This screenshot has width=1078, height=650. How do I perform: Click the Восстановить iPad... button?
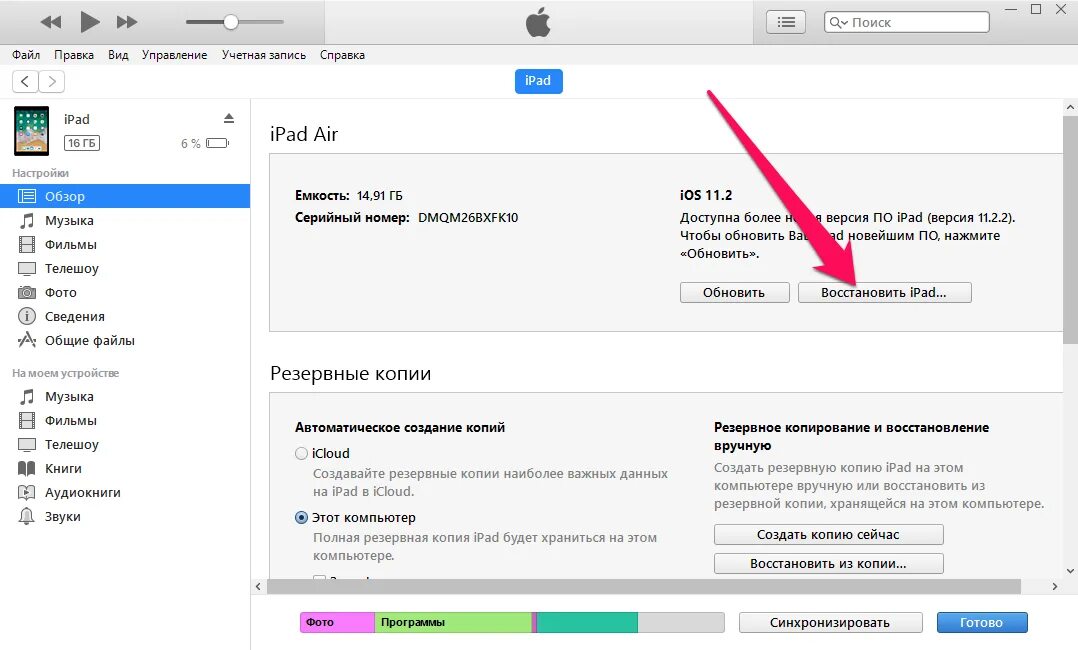884,292
